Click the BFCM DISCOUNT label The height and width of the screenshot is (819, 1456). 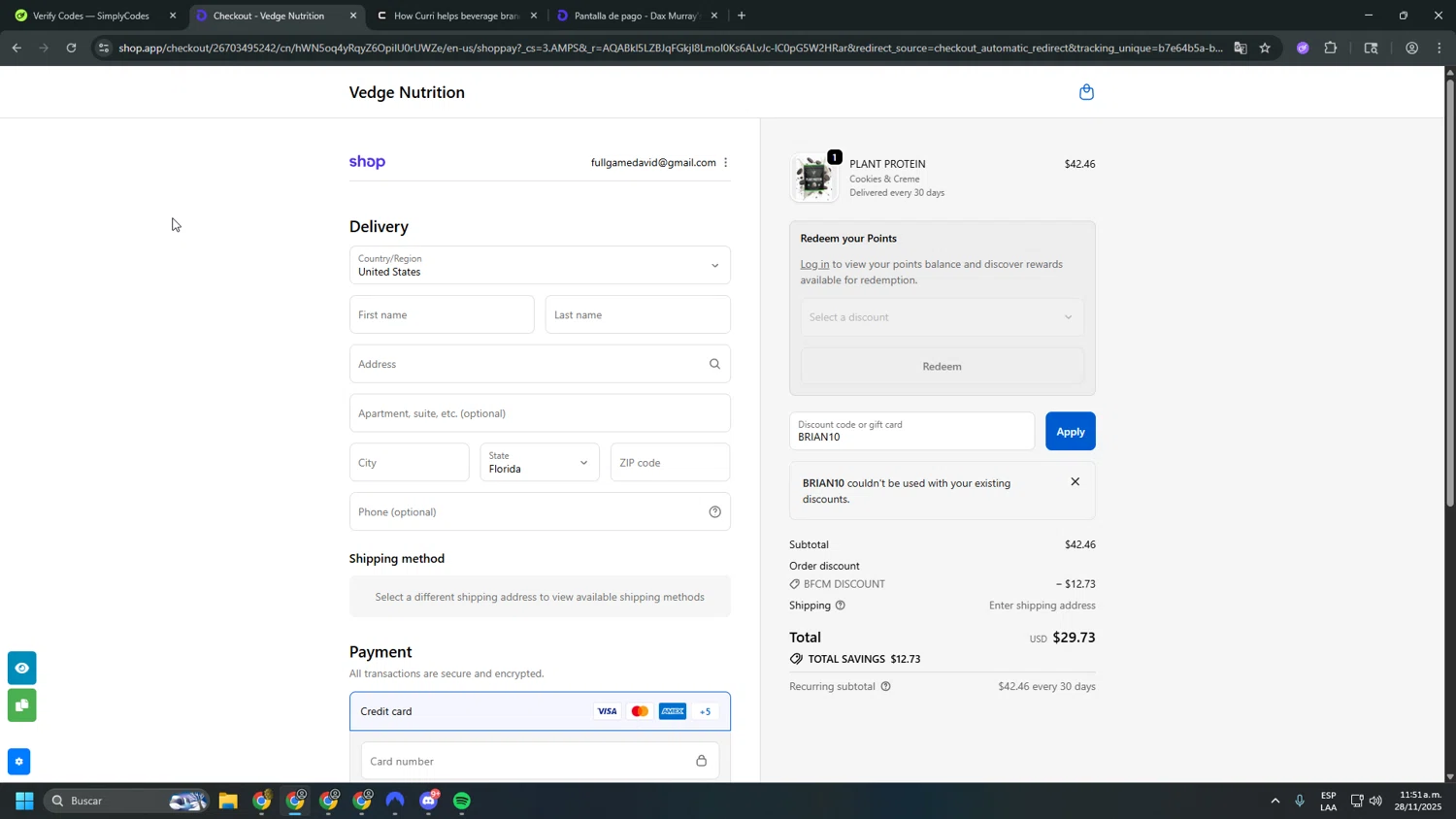tap(845, 584)
